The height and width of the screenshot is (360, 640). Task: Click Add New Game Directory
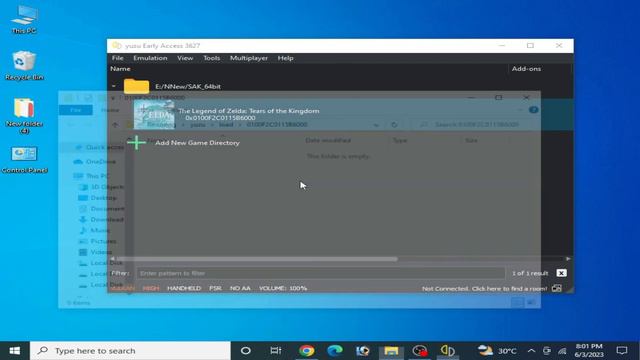coord(197,142)
